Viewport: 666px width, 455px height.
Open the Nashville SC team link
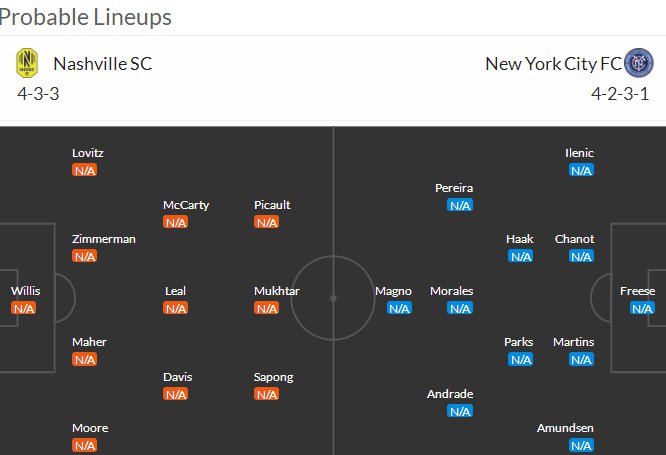point(102,64)
